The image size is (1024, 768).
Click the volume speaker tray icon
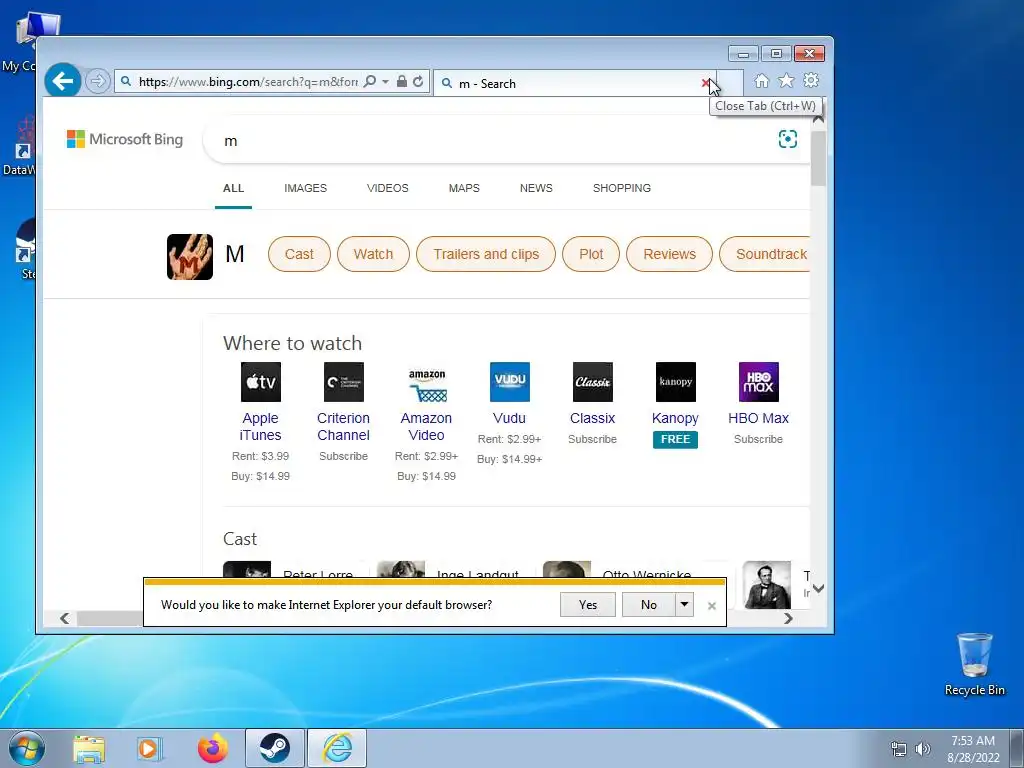coord(922,749)
